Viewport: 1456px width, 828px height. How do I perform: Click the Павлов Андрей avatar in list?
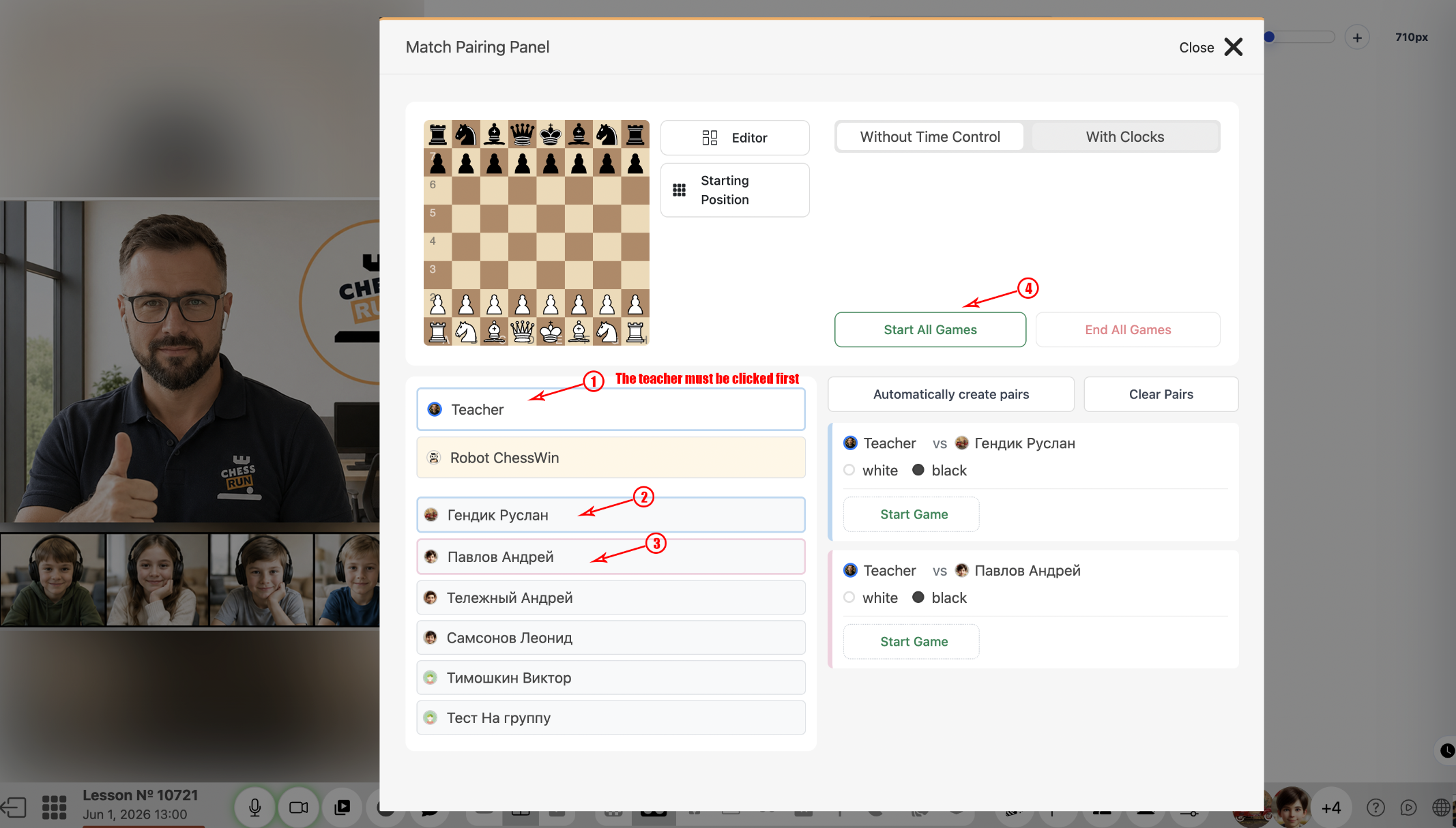[431, 557]
